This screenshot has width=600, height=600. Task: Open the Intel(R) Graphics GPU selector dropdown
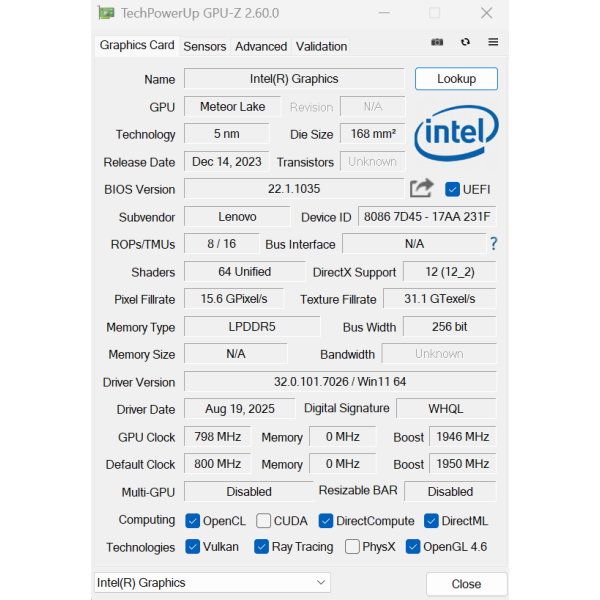pyautogui.click(x=212, y=583)
